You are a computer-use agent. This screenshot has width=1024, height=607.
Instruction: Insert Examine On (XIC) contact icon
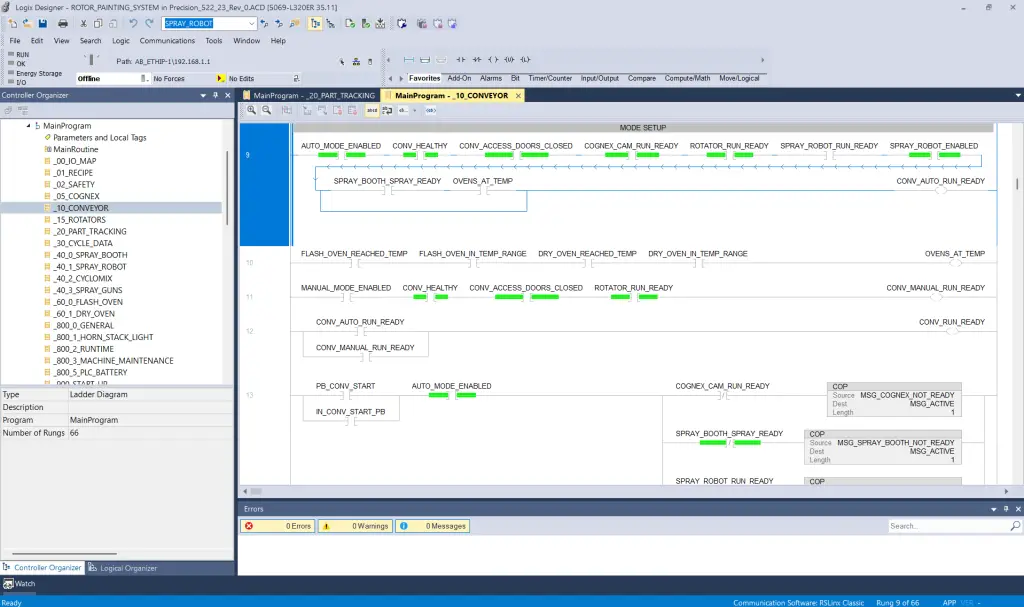click(460, 59)
